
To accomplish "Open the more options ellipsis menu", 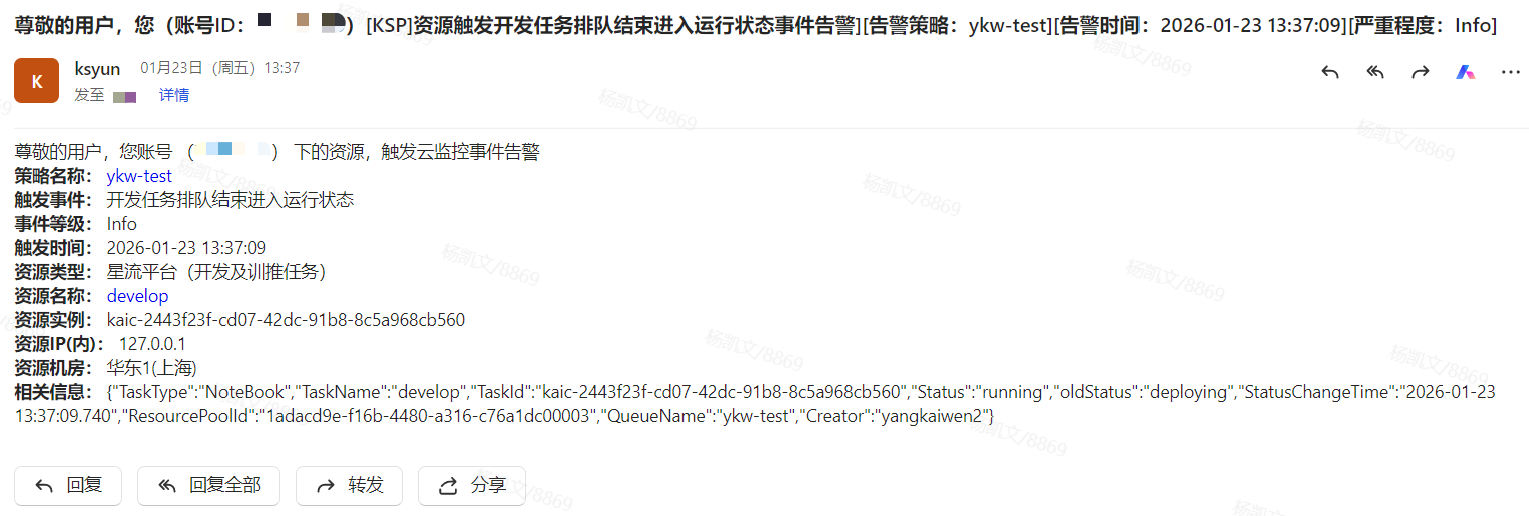I will click(1511, 72).
